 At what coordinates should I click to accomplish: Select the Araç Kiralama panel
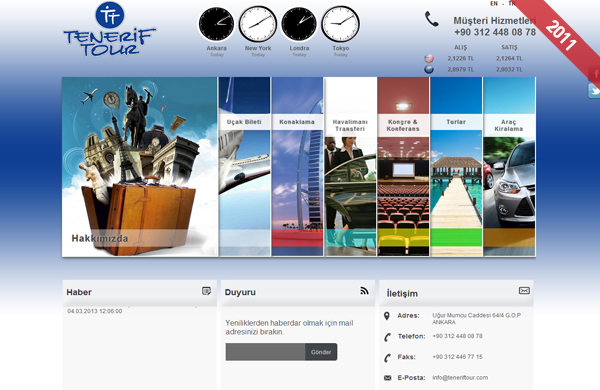[x=509, y=166]
